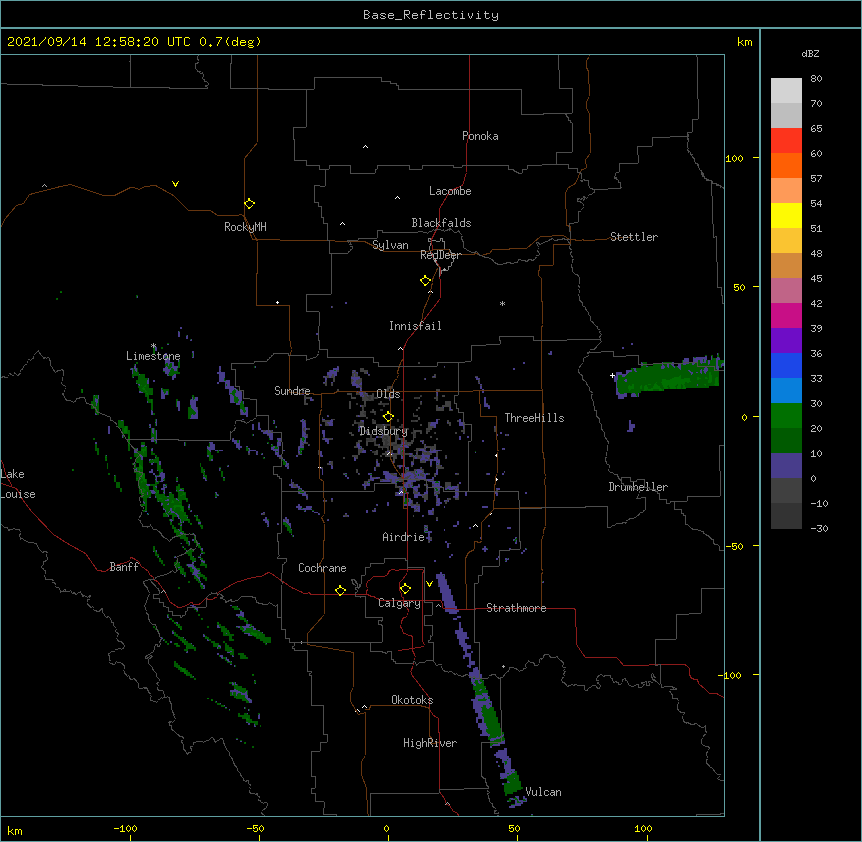Viewport: 862px width, 842px height.
Task: Click the yellow radar marker near RockyMH
Action: point(249,204)
